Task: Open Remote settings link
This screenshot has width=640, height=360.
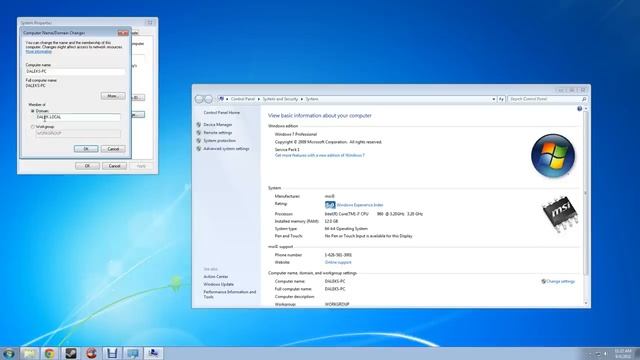Action: 218,133
